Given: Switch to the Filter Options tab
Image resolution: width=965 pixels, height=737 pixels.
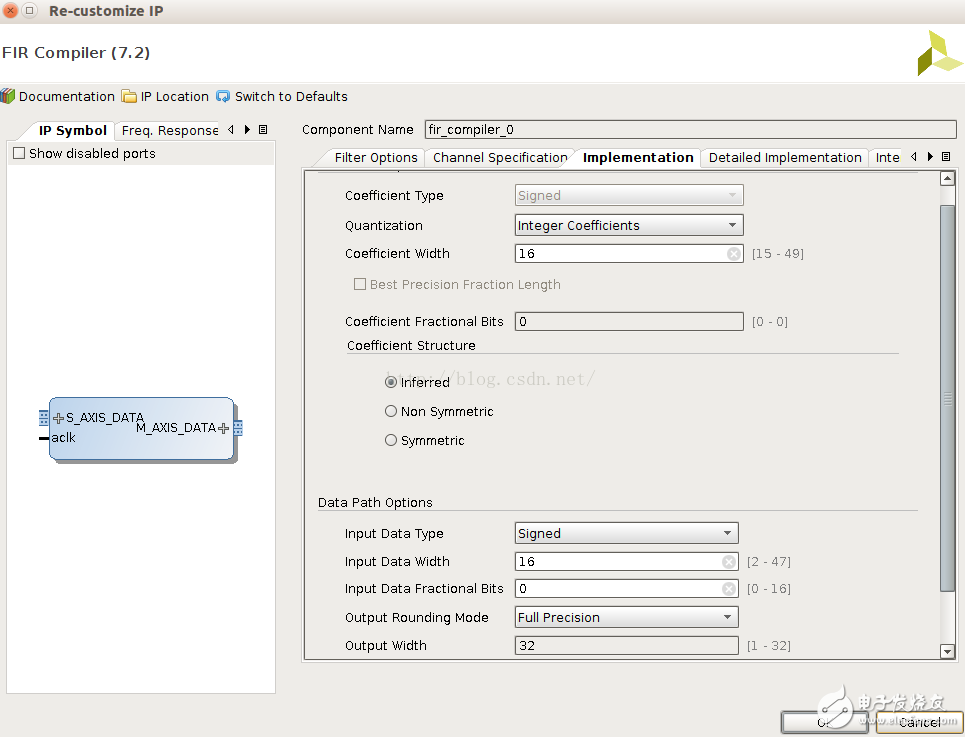Looking at the screenshot, I should coord(375,158).
